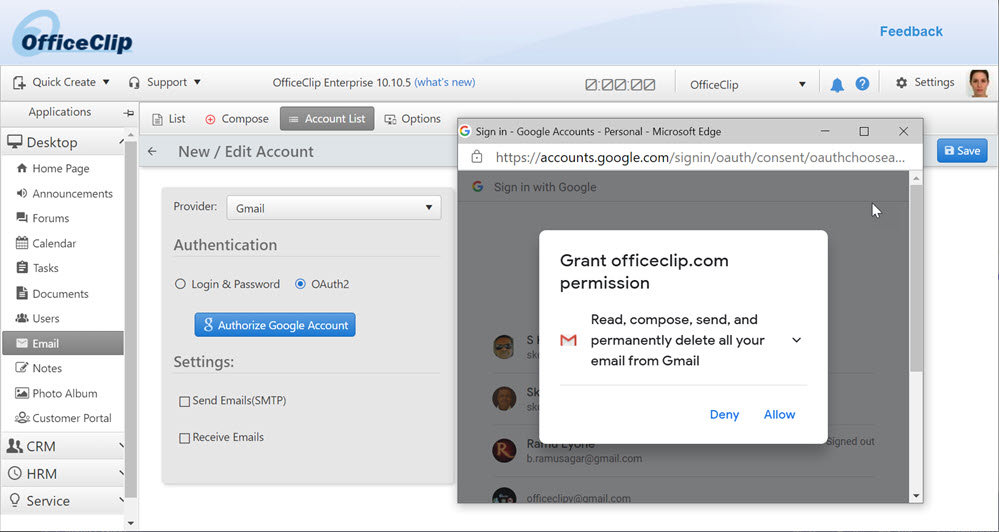The height and width of the screenshot is (532, 1000).
Task: Open Settings gear in the top bar
Action: [925, 82]
